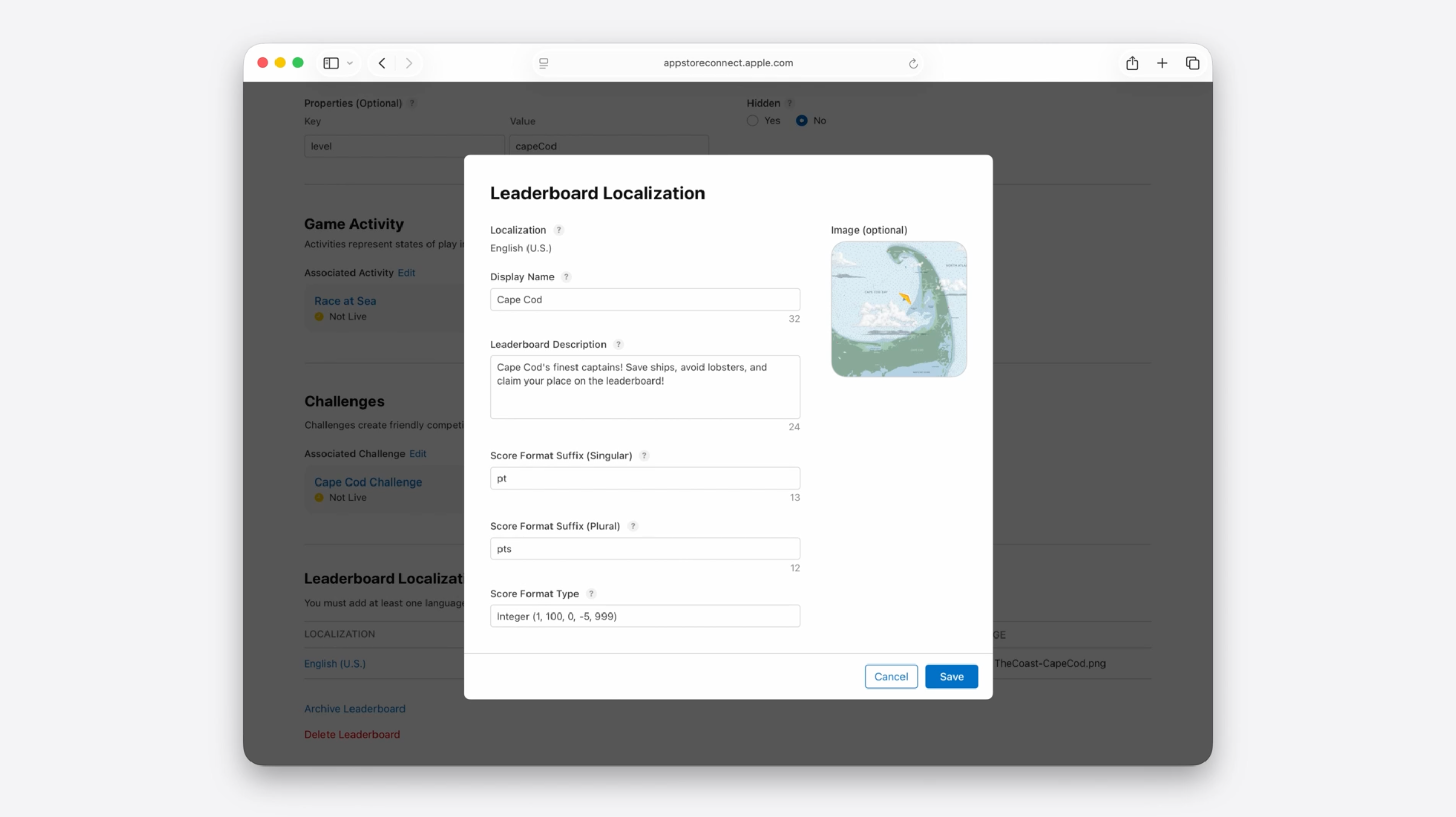
Task: Click the Save button
Action: point(951,676)
